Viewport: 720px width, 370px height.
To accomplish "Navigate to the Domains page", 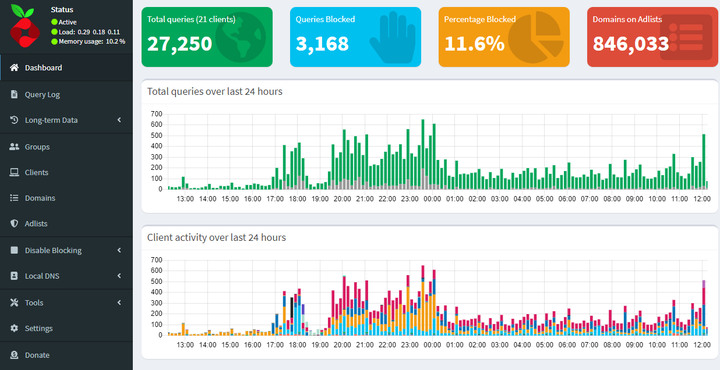I will [67, 198].
